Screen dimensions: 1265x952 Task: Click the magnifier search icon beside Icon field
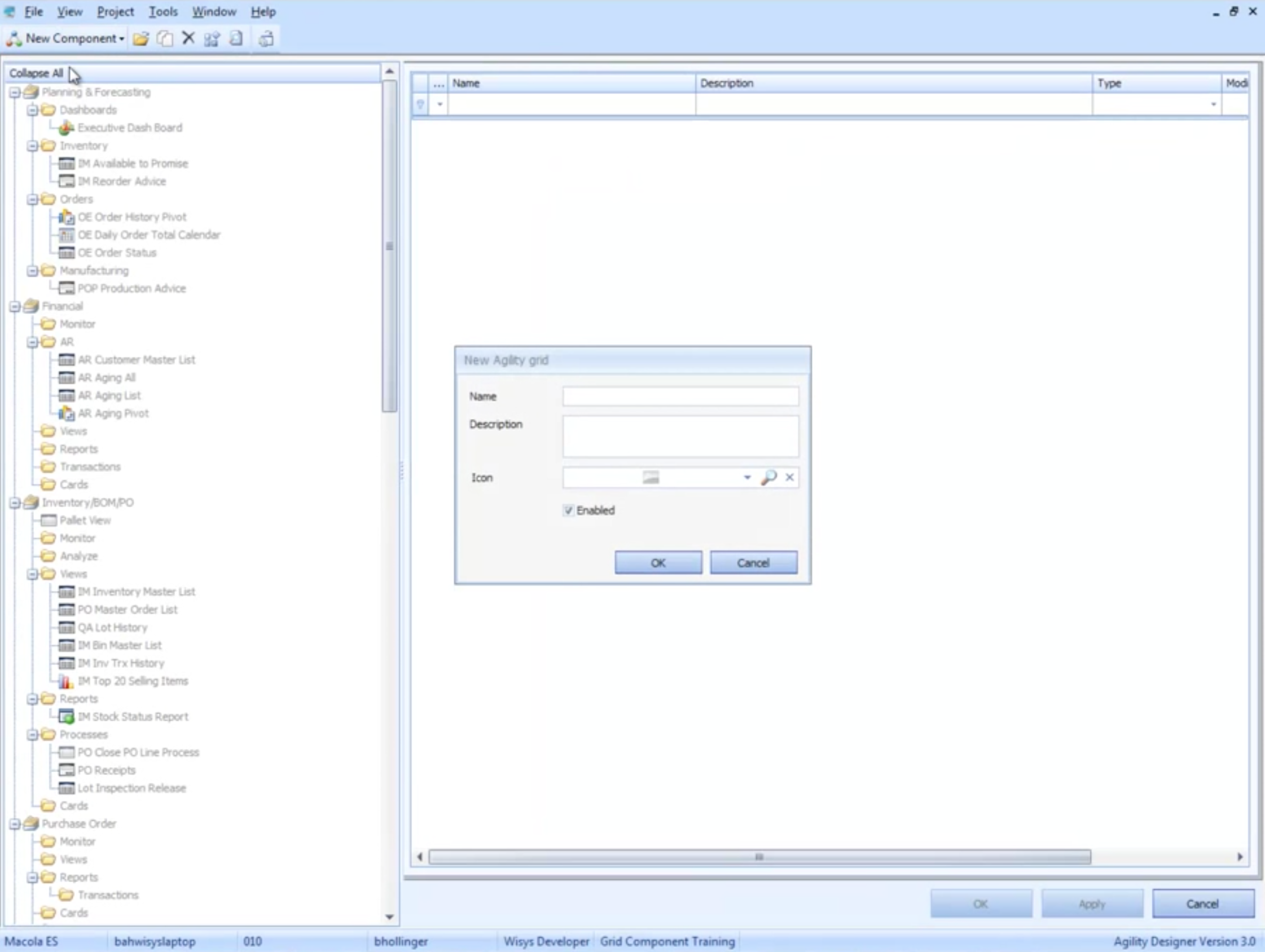768,478
